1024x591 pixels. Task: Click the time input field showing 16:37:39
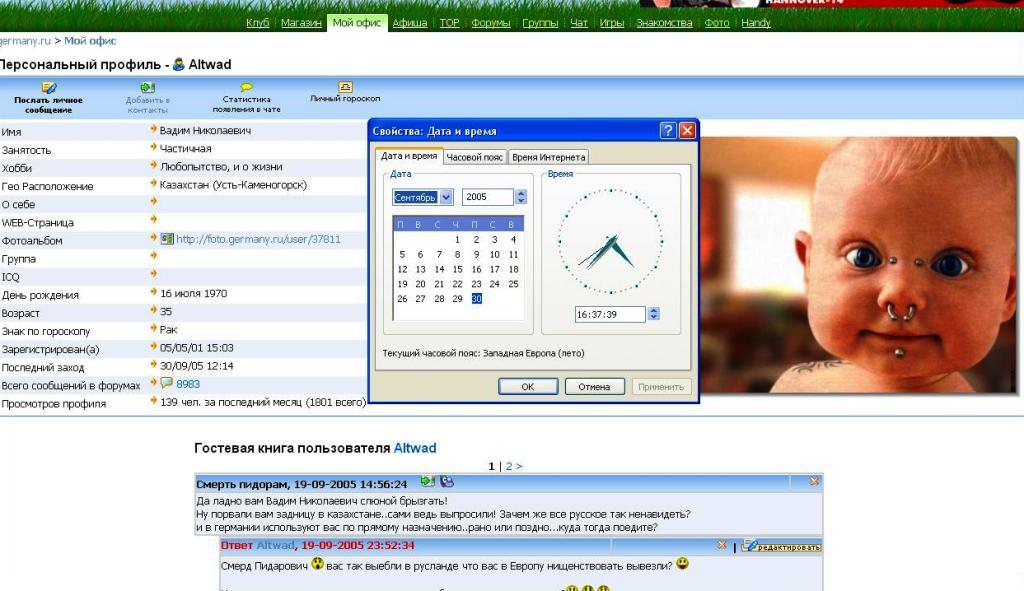(610, 314)
